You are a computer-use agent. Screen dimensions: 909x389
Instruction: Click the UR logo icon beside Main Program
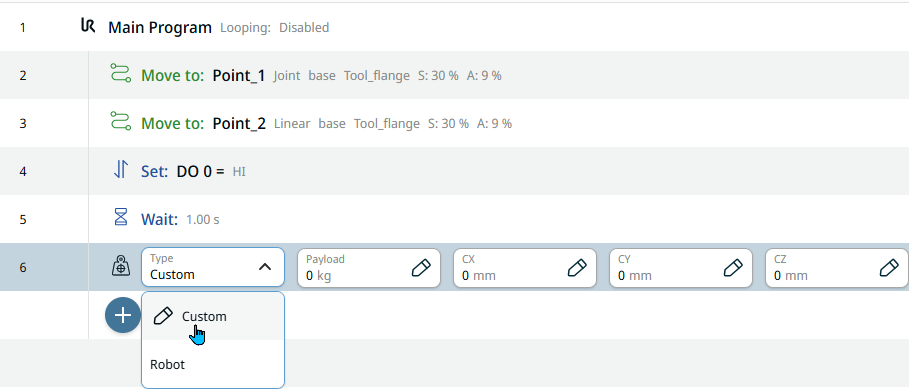[88, 26]
